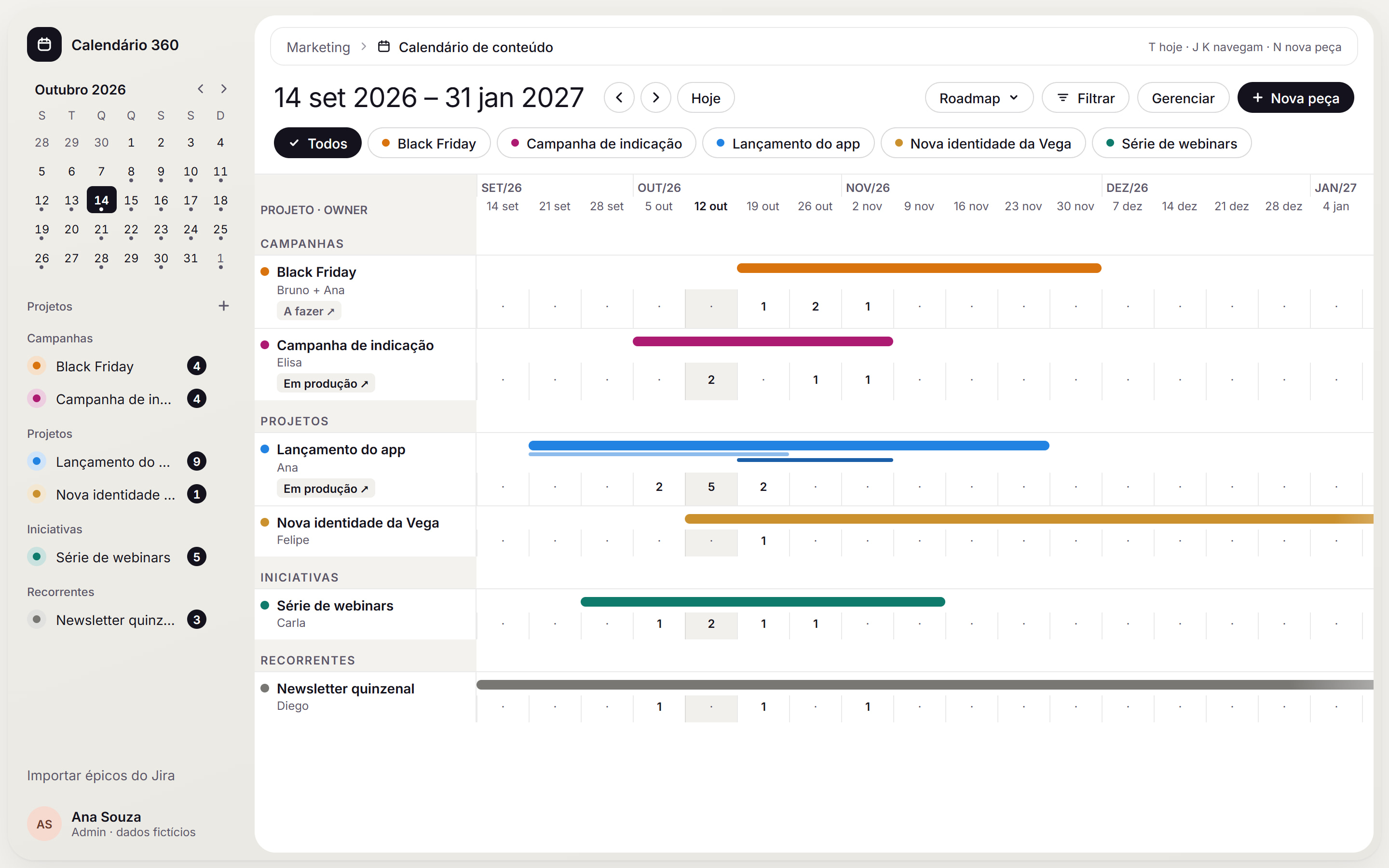The height and width of the screenshot is (868, 1389).
Task: Open Em produção status of Campanha de indicação
Action: tap(326, 383)
